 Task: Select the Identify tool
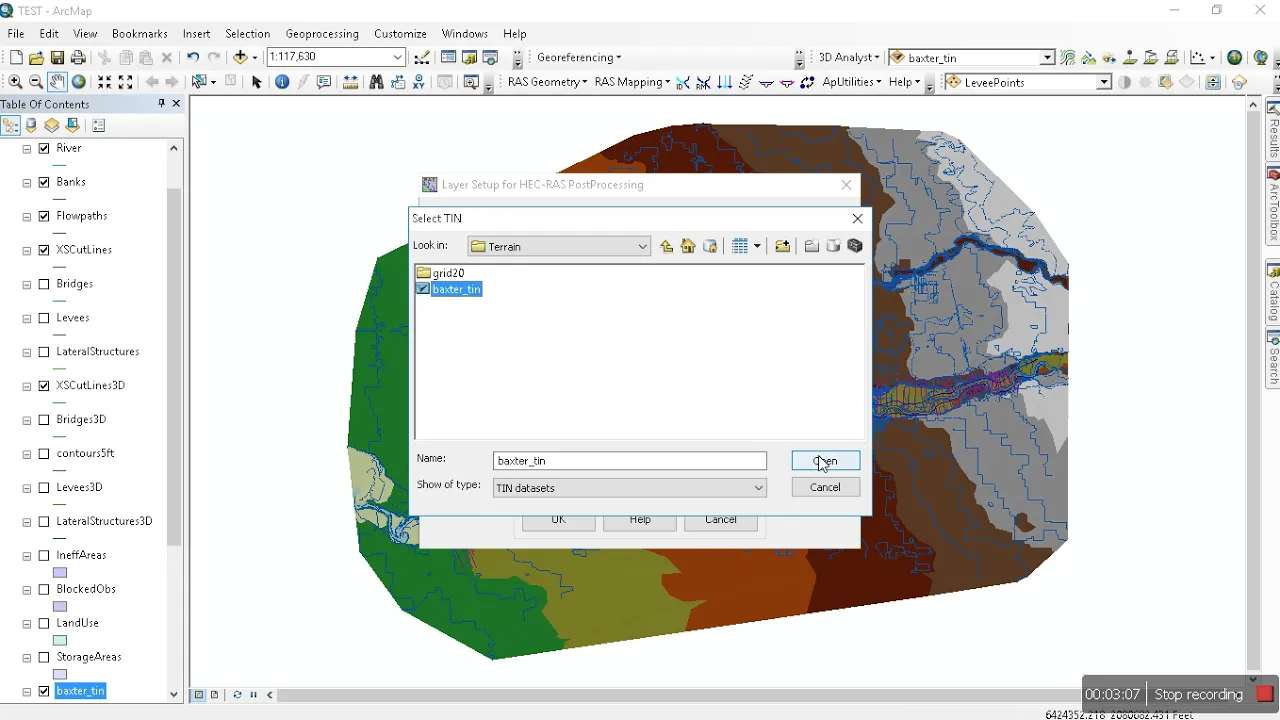click(x=282, y=82)
